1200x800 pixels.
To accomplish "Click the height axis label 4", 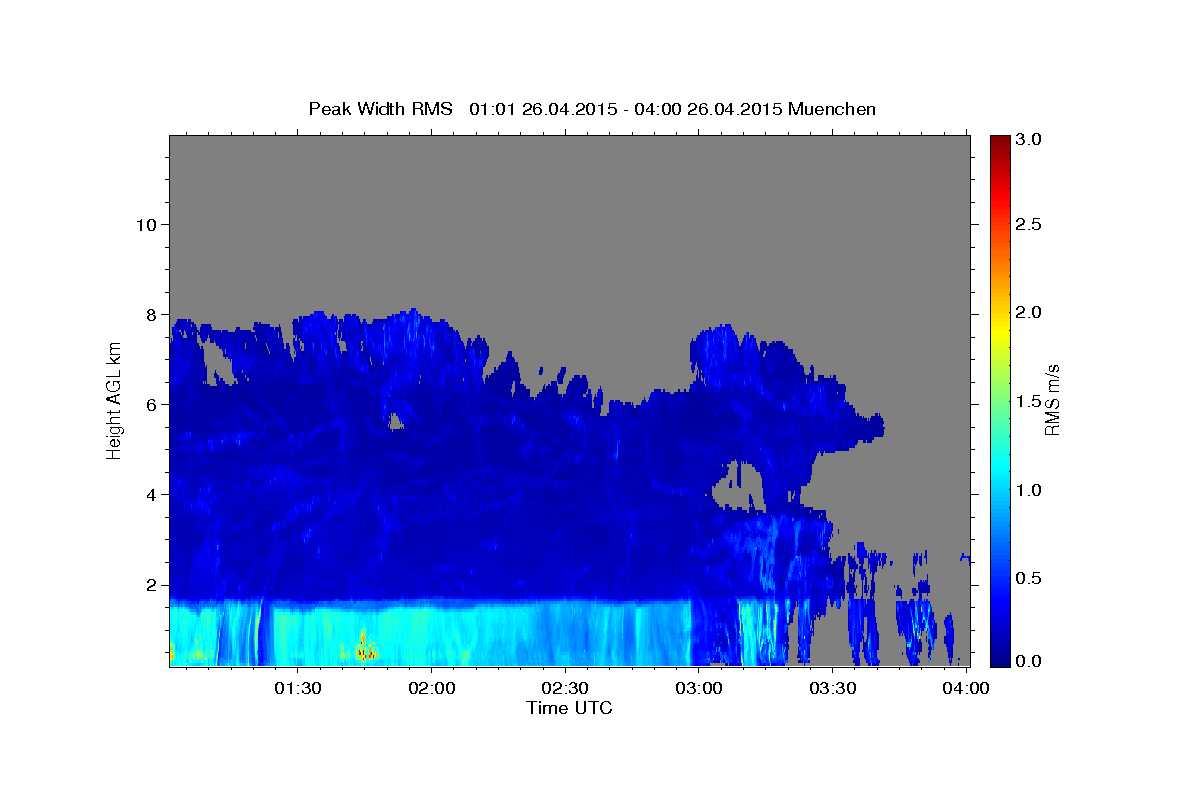I will 151,494.
